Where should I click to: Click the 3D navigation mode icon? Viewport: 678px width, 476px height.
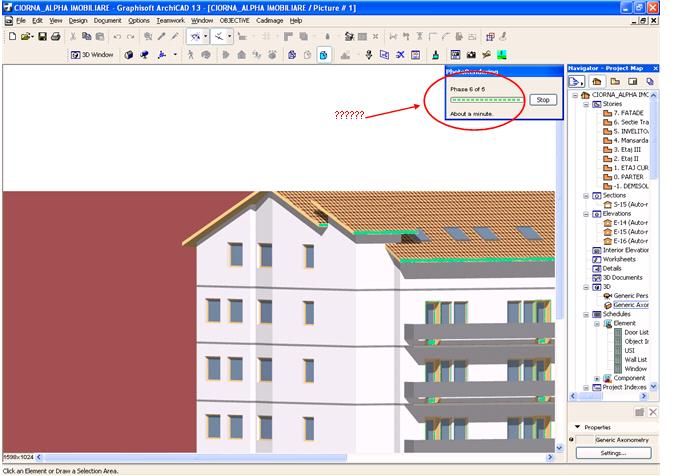(162, 55)
